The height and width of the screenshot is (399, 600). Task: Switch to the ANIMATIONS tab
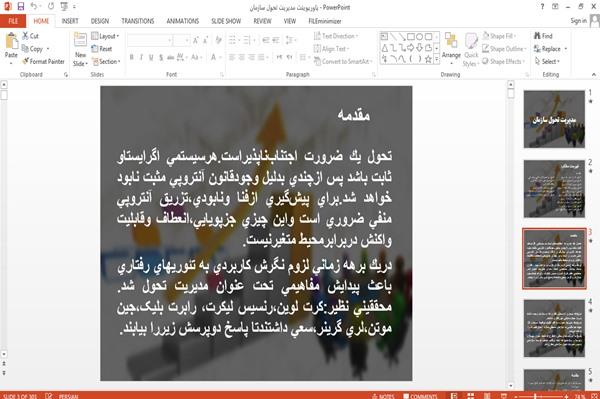pyautogui.click(x=183, y=21)
